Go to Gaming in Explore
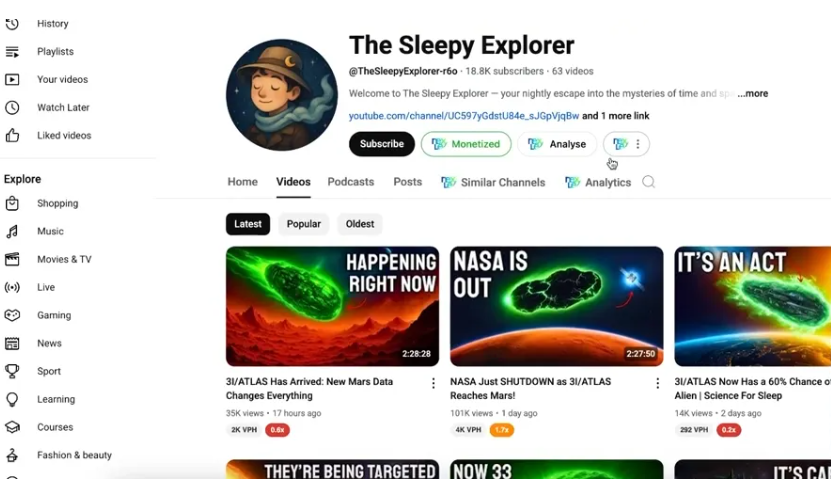 (x=54, y=315)
